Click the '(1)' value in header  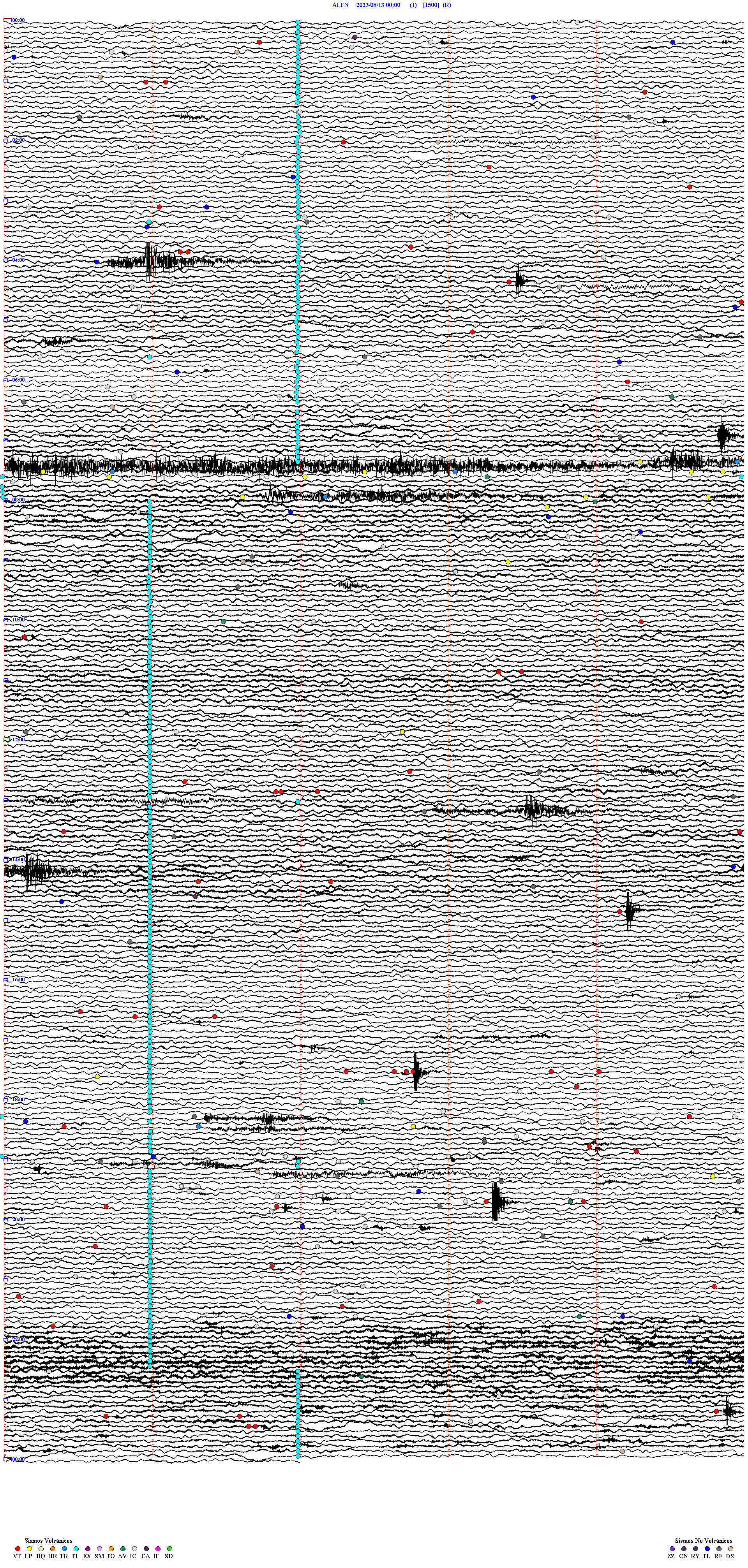[414, 5]
